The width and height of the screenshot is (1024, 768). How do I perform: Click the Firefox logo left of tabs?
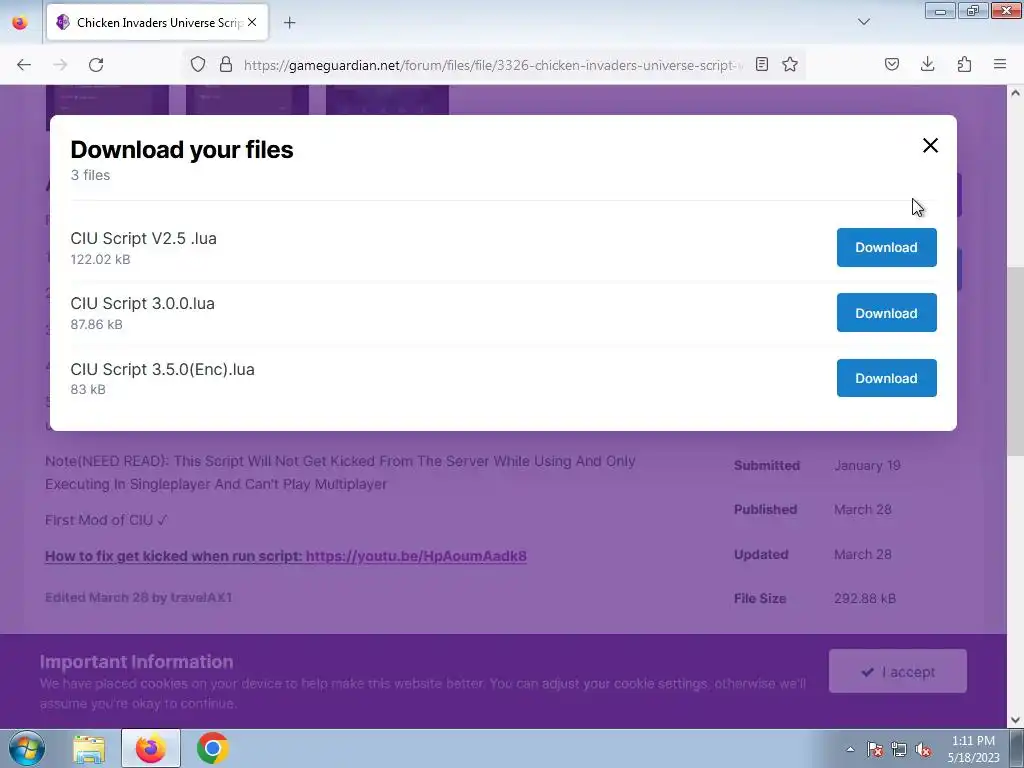point(20,22)
